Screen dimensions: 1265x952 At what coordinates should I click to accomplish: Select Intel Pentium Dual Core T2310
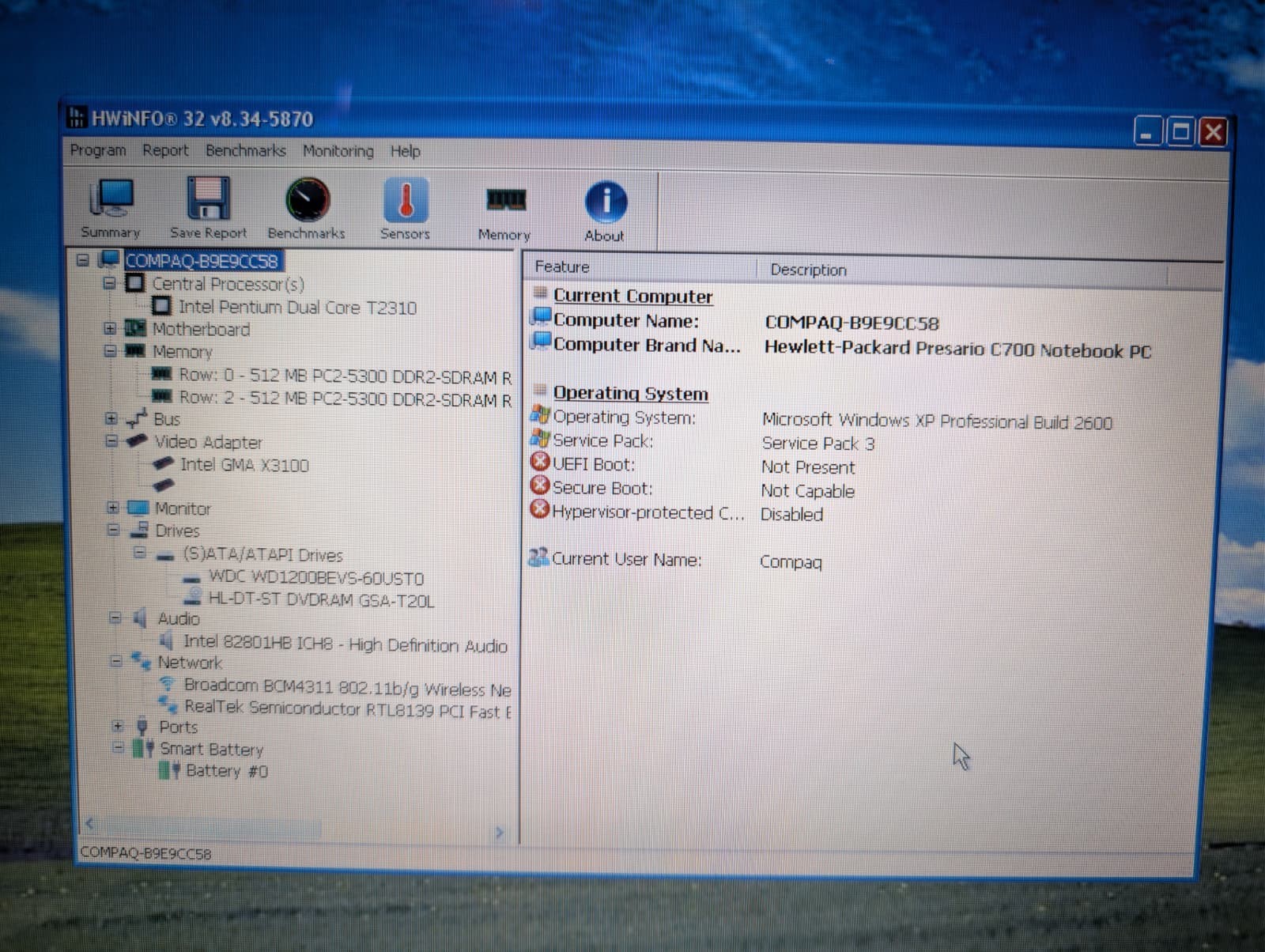297,308
